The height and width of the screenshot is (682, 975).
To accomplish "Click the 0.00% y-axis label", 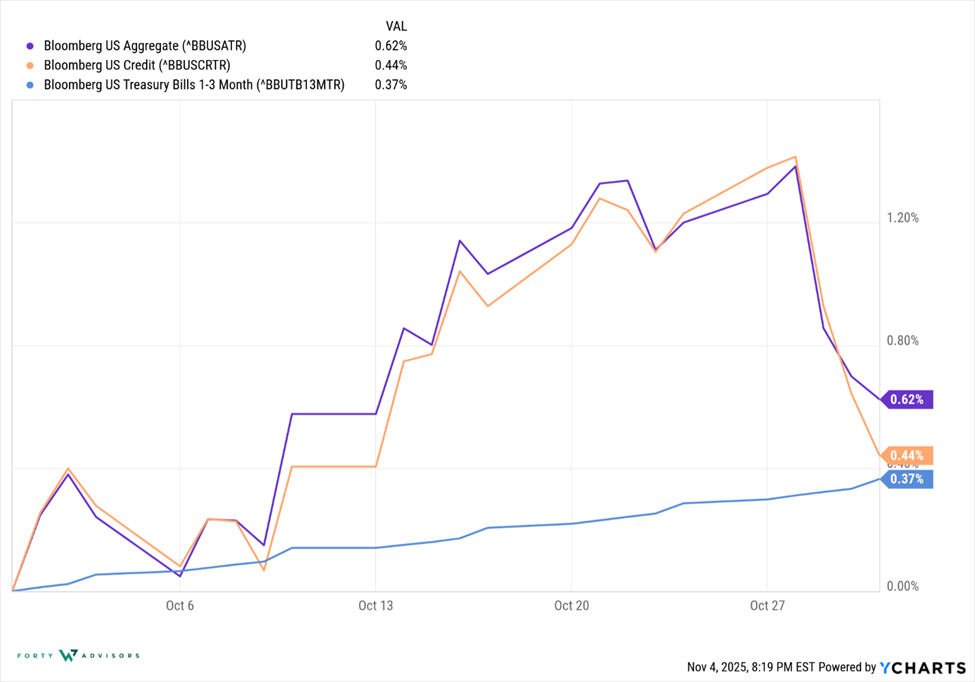I will pos(903,586).
